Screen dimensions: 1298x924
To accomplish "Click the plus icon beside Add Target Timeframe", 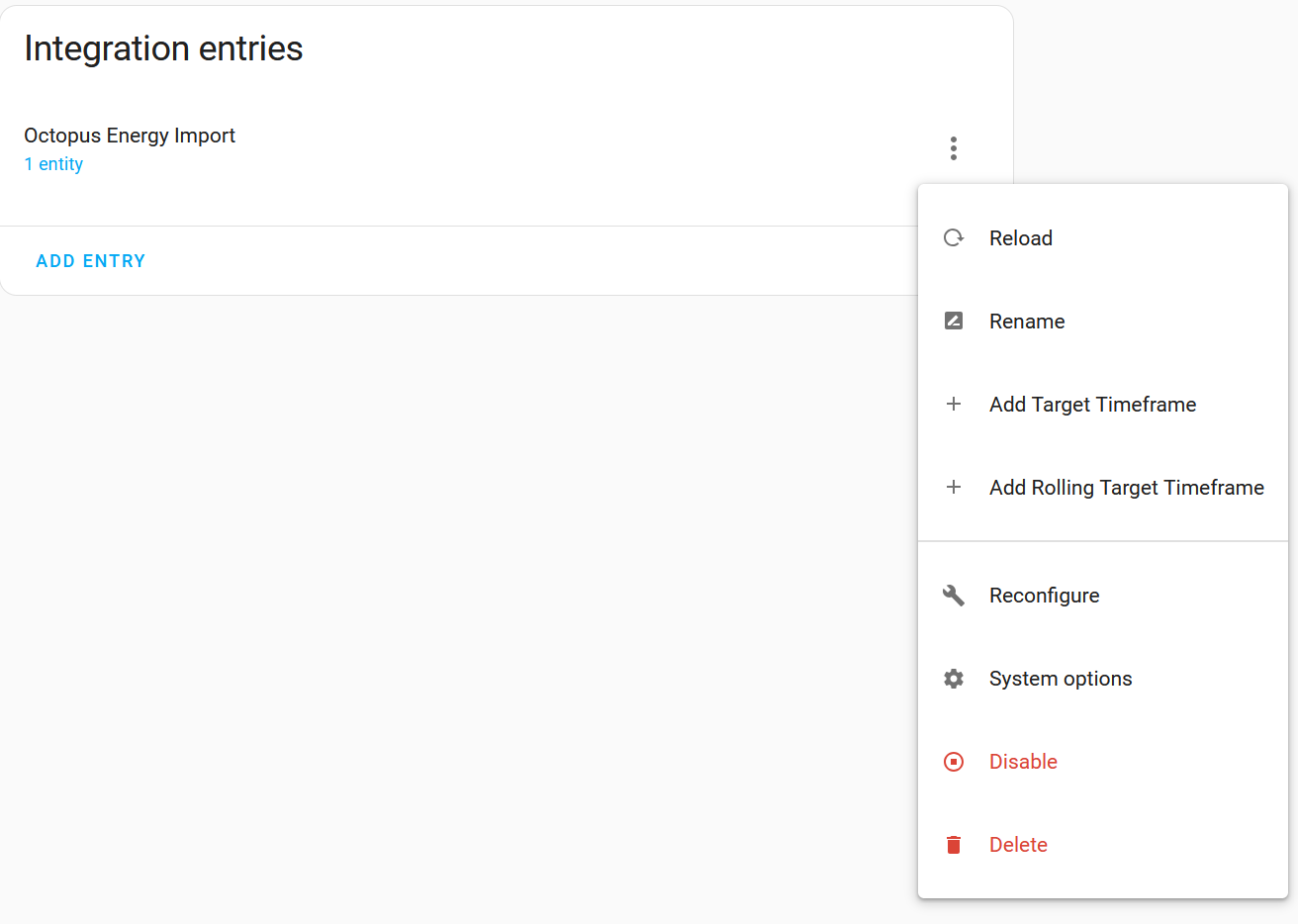I will point(954,404).
